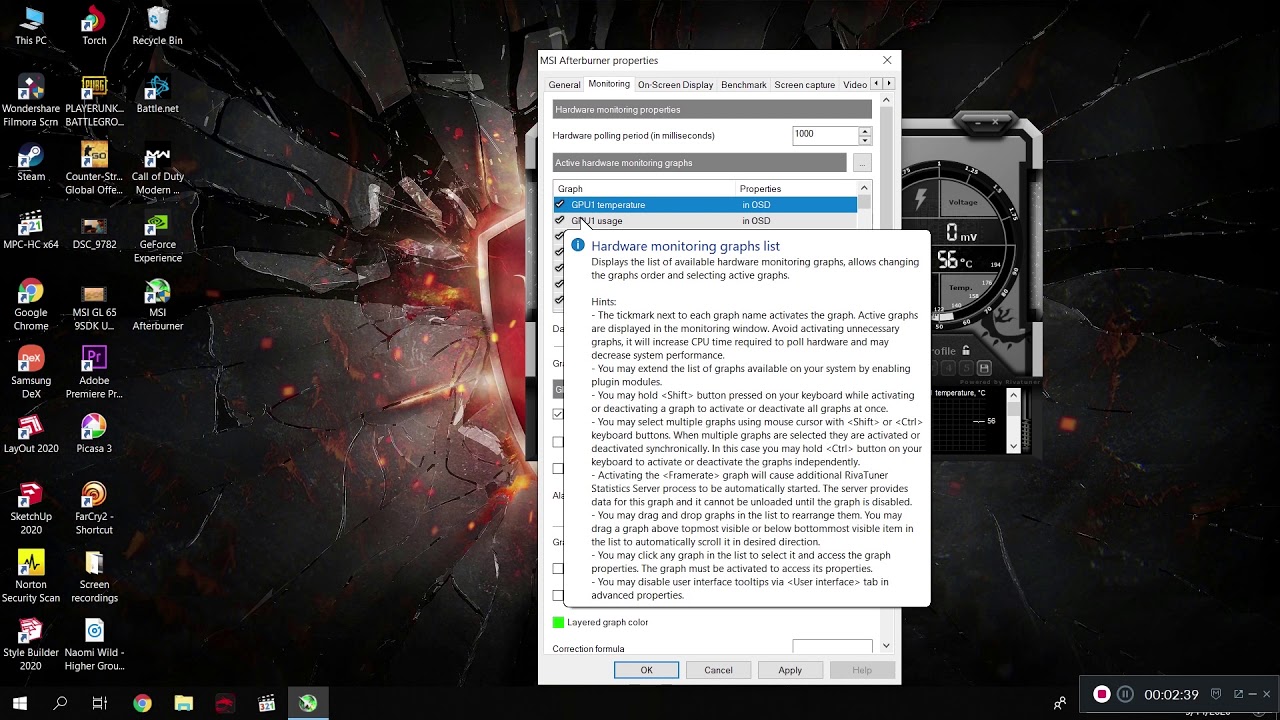The image size is (1280, 720).
Task: Click the Graph column header
Action: pyautogui.click(x=644, y=188)
